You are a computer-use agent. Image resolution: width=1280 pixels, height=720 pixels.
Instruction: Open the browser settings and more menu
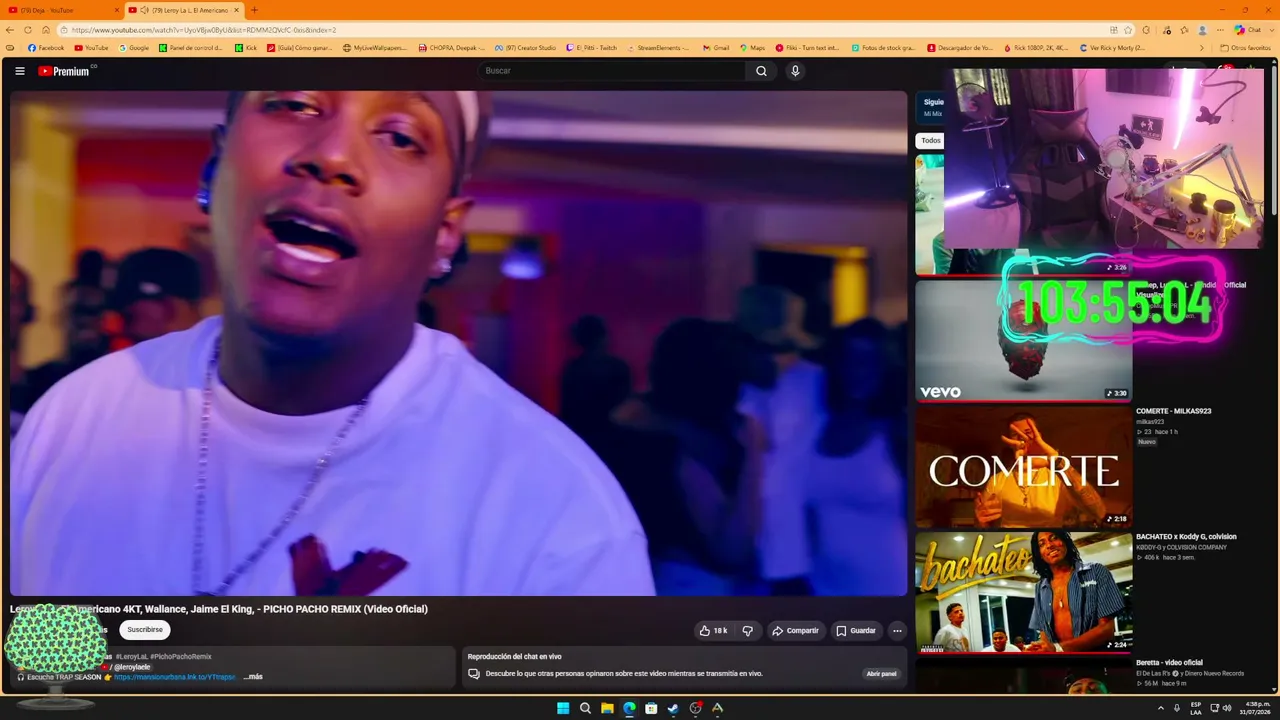pos(1219,30)
